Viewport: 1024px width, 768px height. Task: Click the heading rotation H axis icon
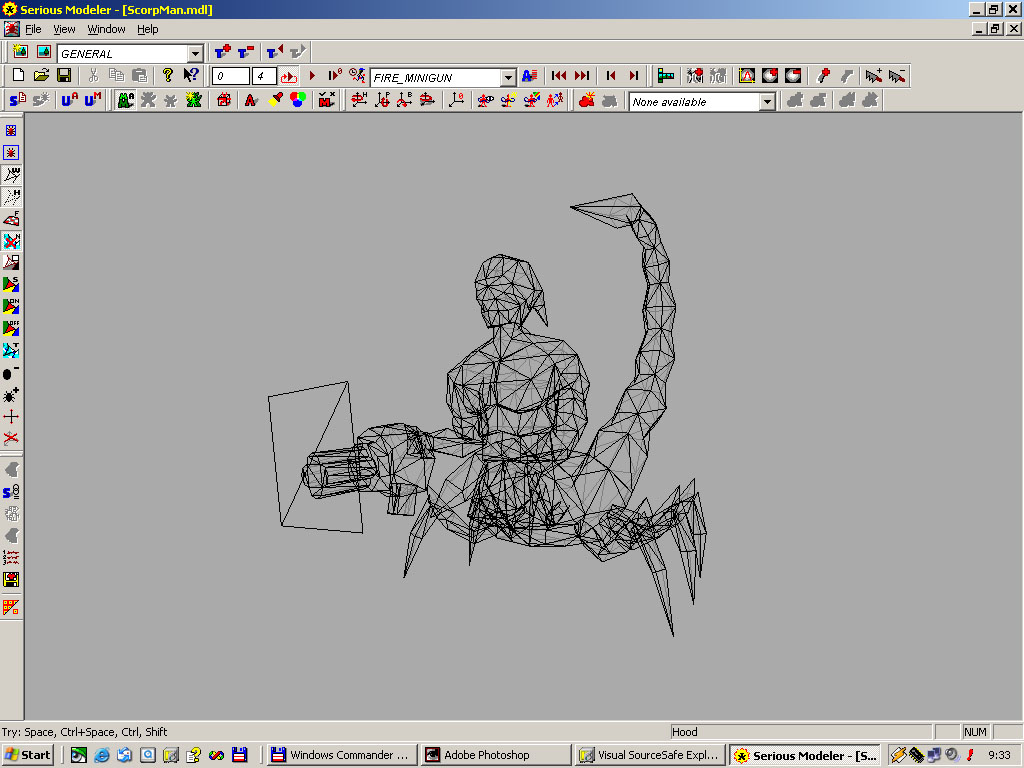pyautogui.click(x=359, y=100)
